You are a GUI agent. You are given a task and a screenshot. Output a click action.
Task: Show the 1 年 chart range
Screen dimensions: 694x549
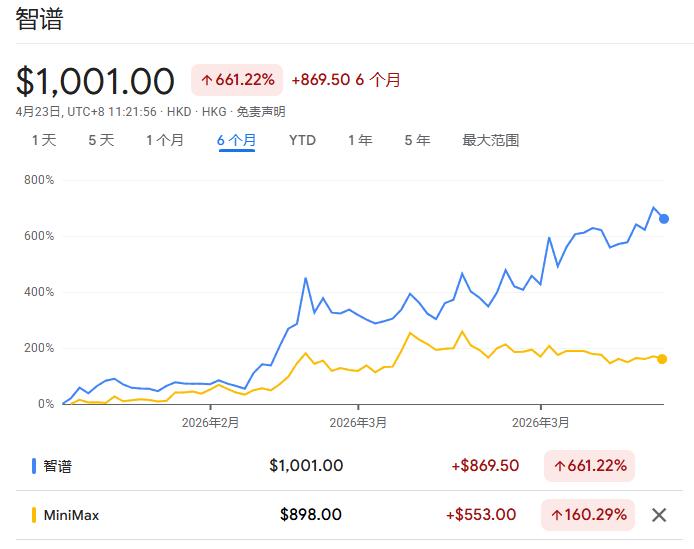click(360, 140)
